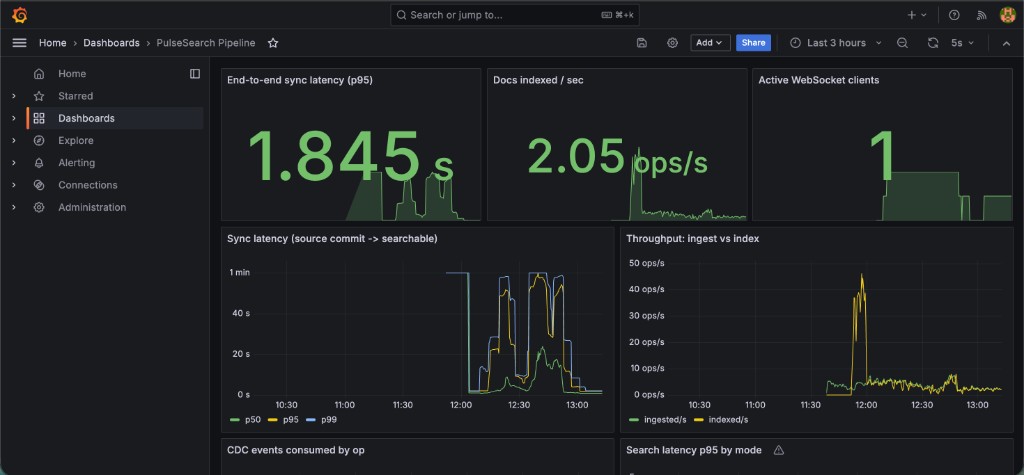The height and width of the screenshot is (475, 1024).
Task: Open Explore in sidebar
Action: [76, 140]
